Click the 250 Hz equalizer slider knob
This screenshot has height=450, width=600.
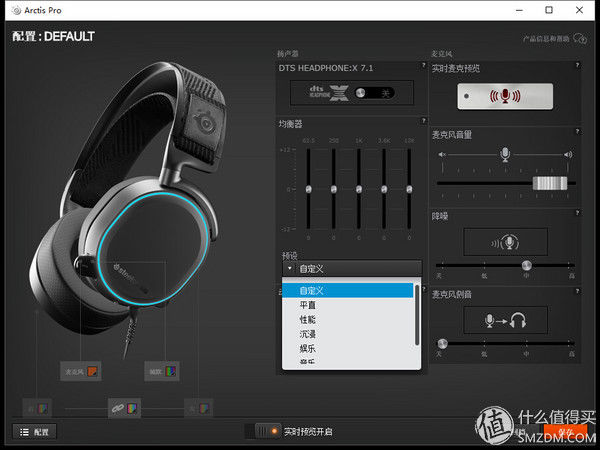point(334,189)
